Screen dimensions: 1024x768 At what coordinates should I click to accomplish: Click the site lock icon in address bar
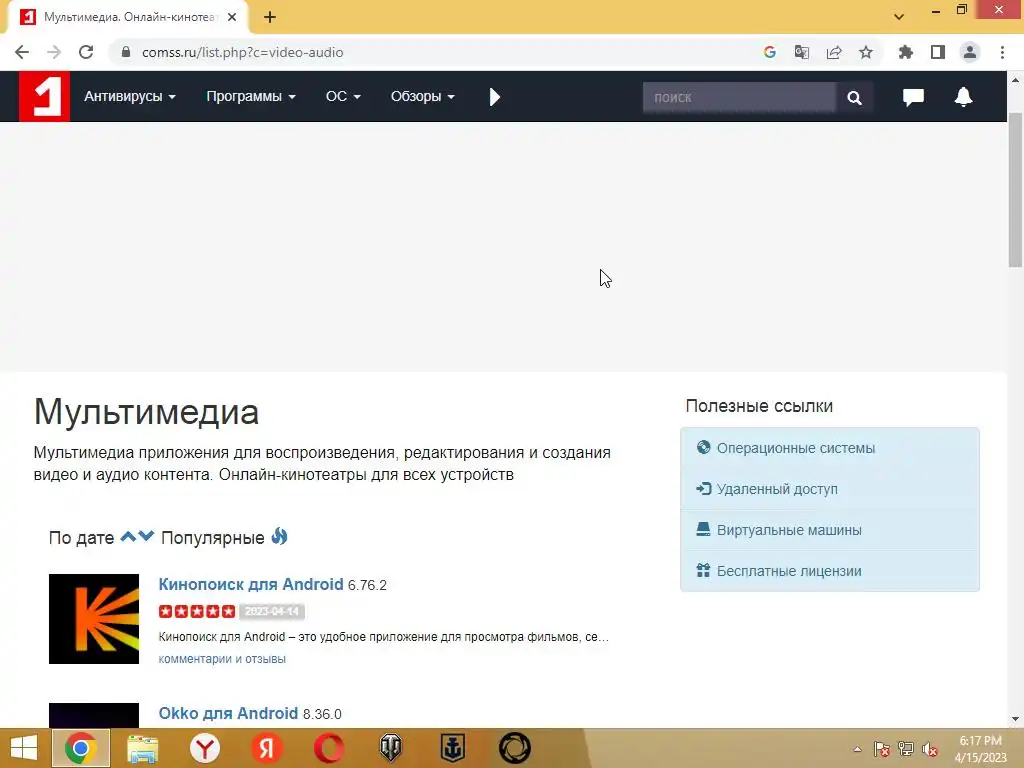[x=126, y=52]
